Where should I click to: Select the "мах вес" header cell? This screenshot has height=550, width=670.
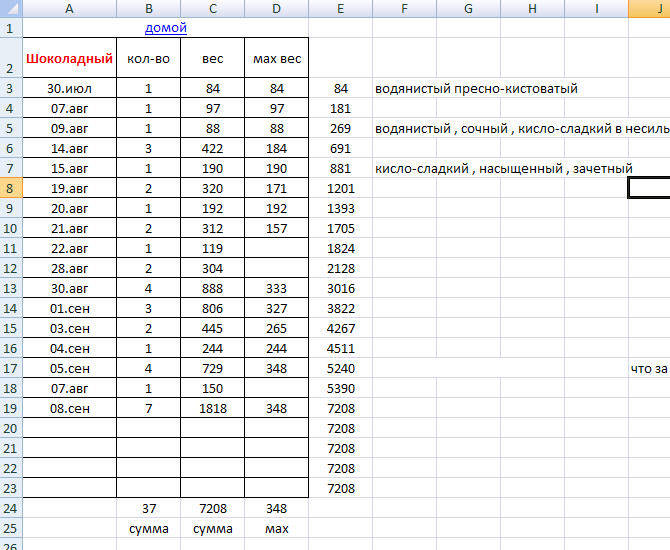click(x=277, y=59)
